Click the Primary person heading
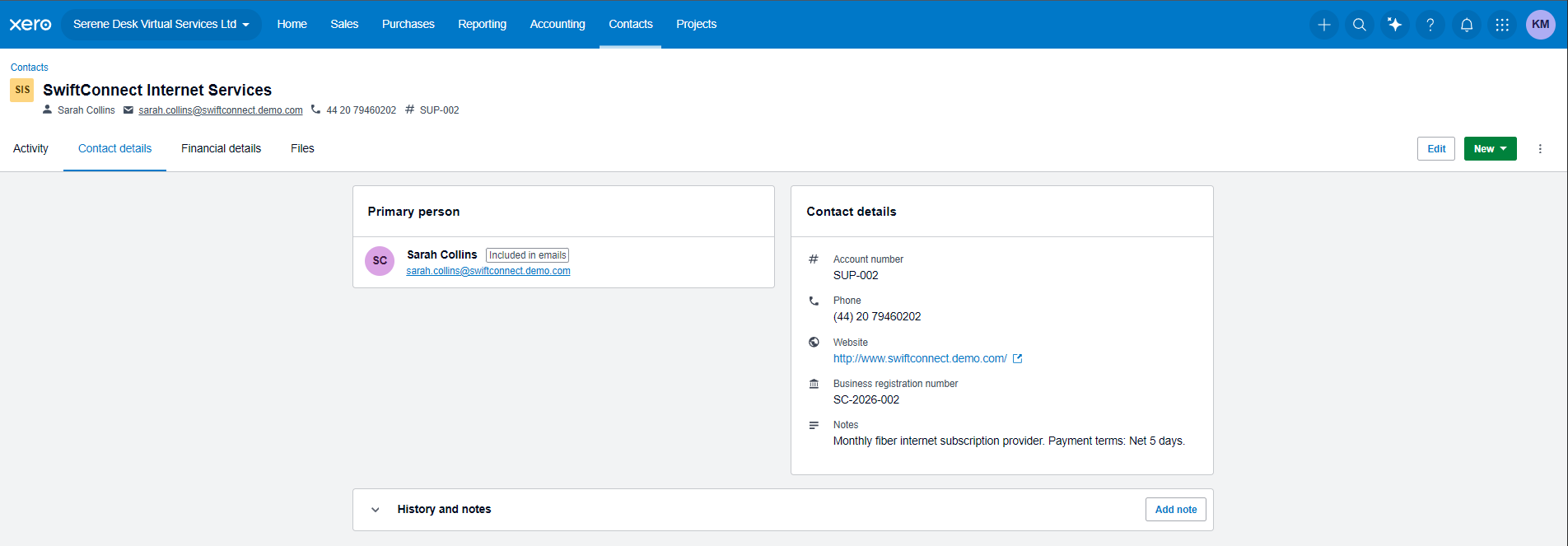The image size is (1568, 546). click(x=413, y=212)
